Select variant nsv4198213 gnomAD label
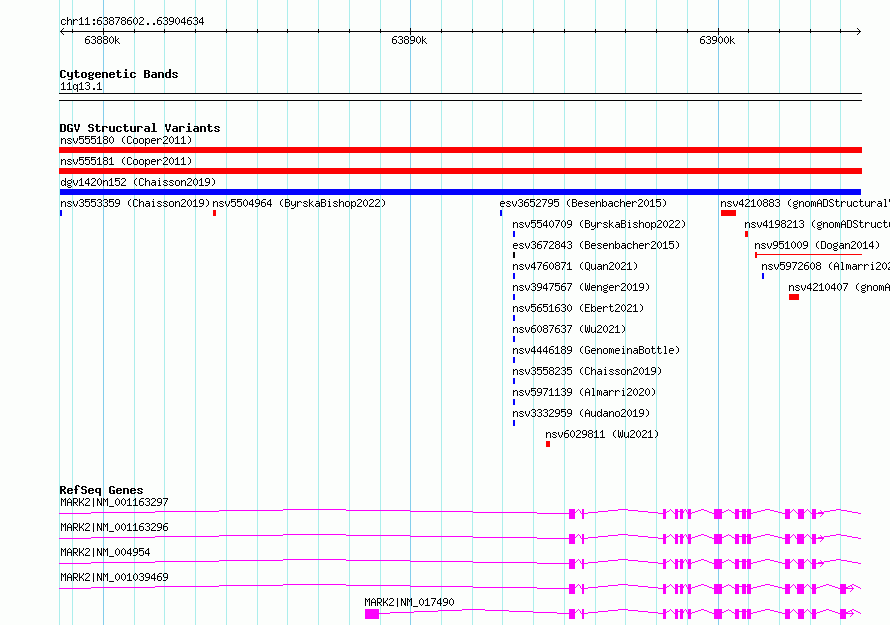Screen dimensions: 890x625 (817, 224)
